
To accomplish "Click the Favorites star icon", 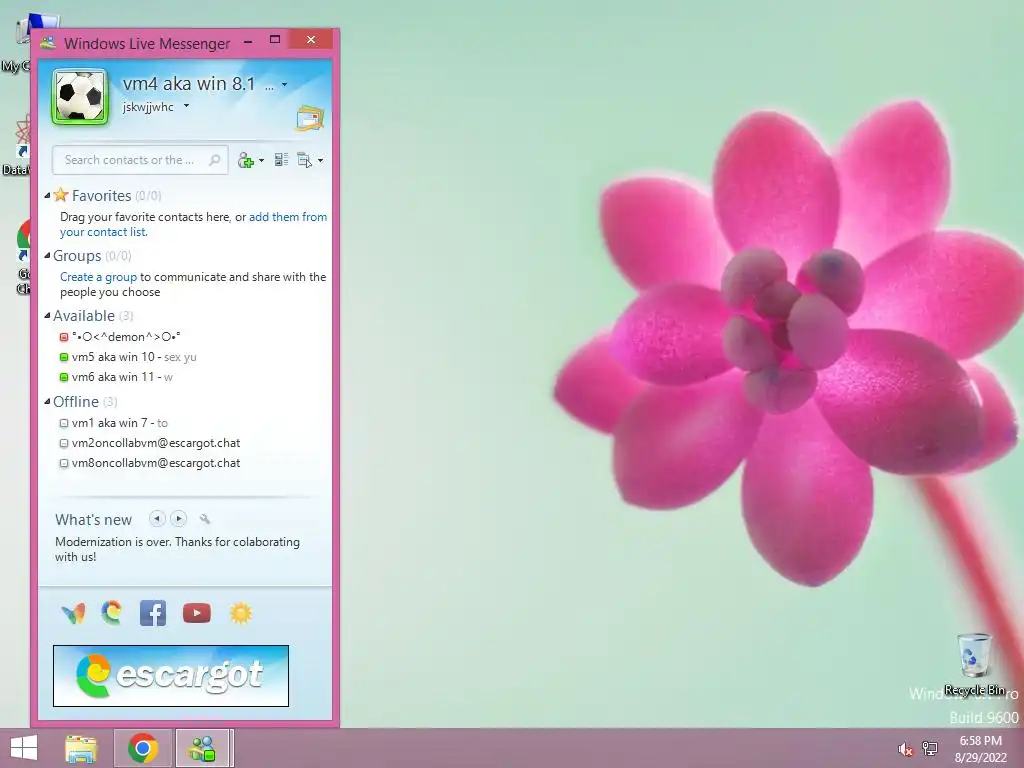I will (61, 195).
